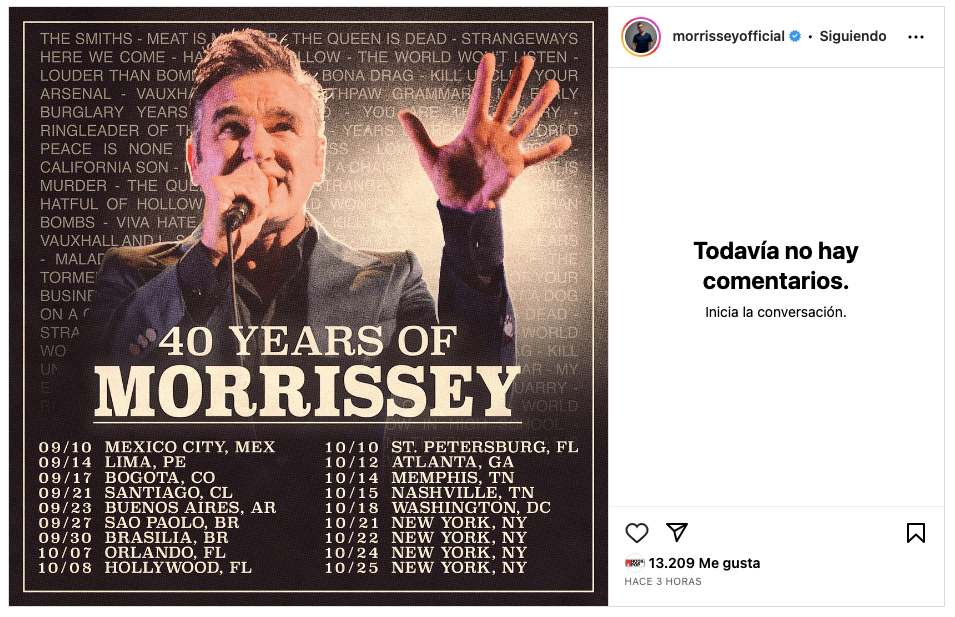Click the blue verified badge

click(x=795, y=37)
